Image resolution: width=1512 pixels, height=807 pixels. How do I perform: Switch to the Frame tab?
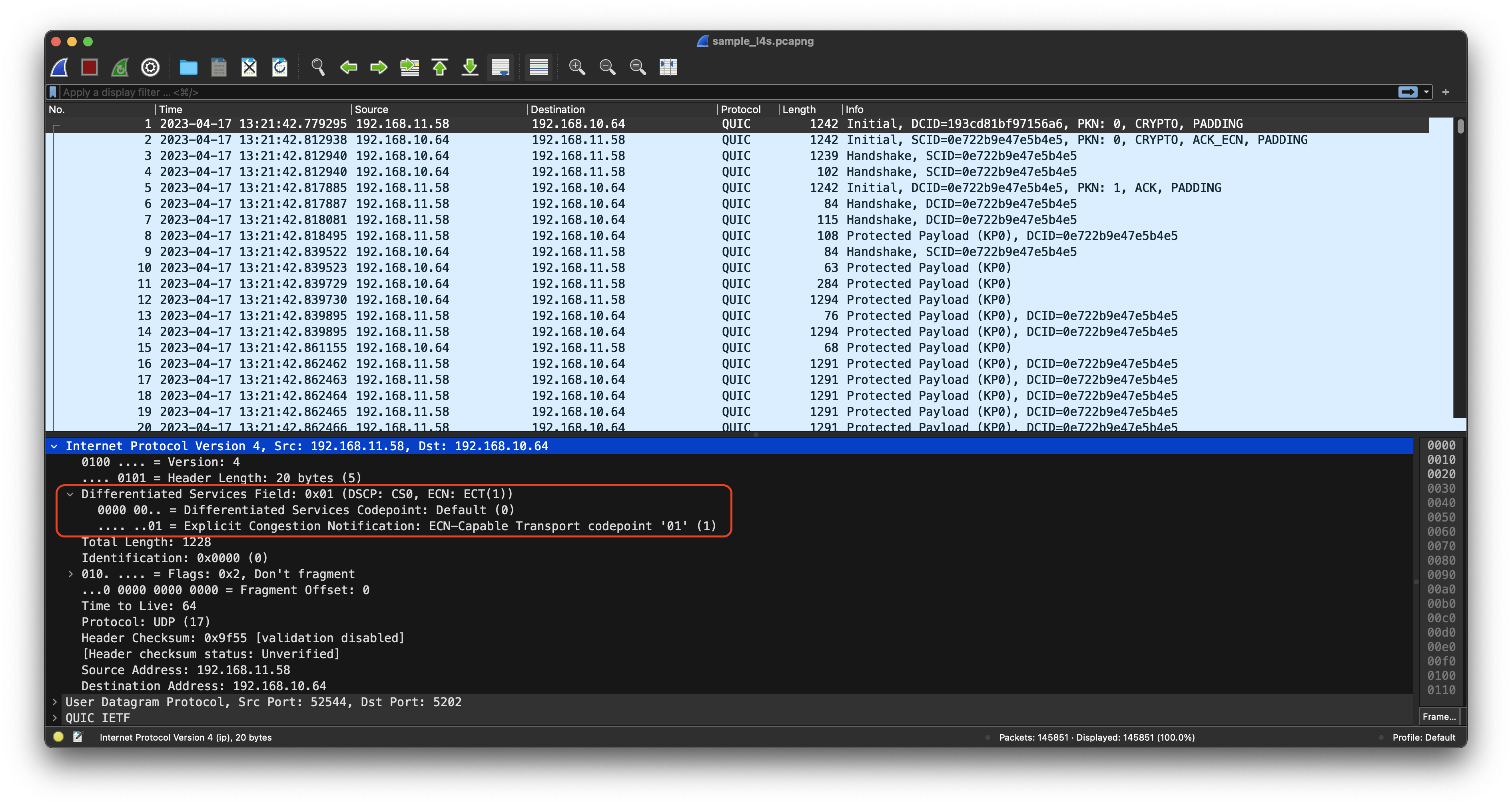pyautogui.click(x=1438, y=717)
